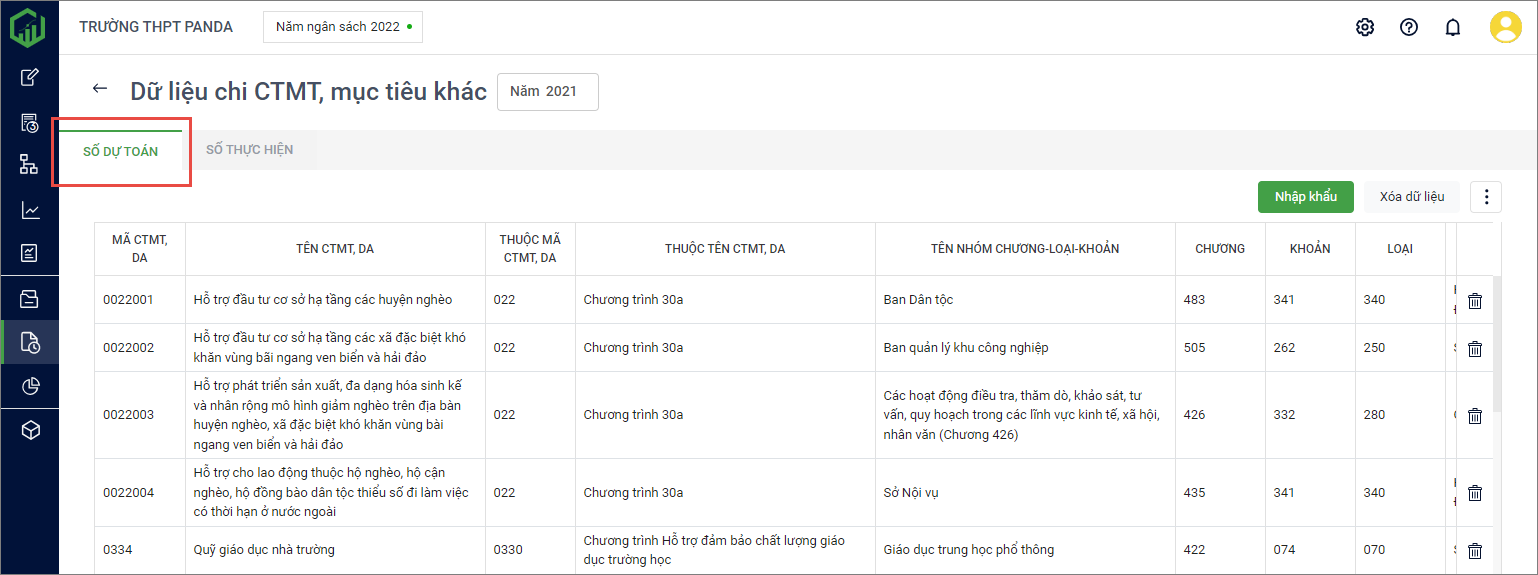Open the three-dot more options menu
1538x575 pixels.
[1486, 197]
